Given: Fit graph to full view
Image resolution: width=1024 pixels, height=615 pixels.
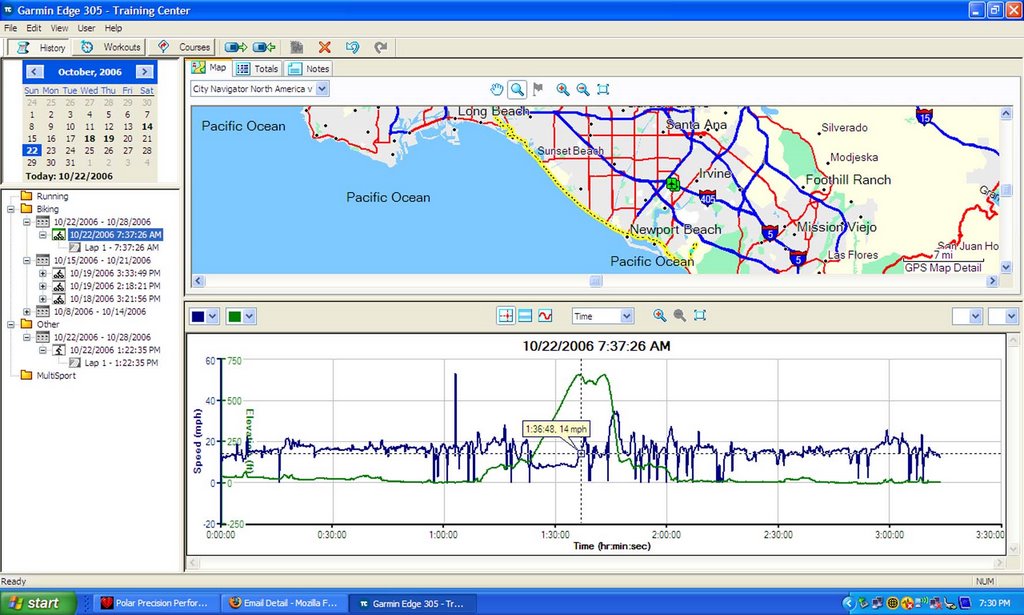Looking at the screenshot, I should click(699, 315).
